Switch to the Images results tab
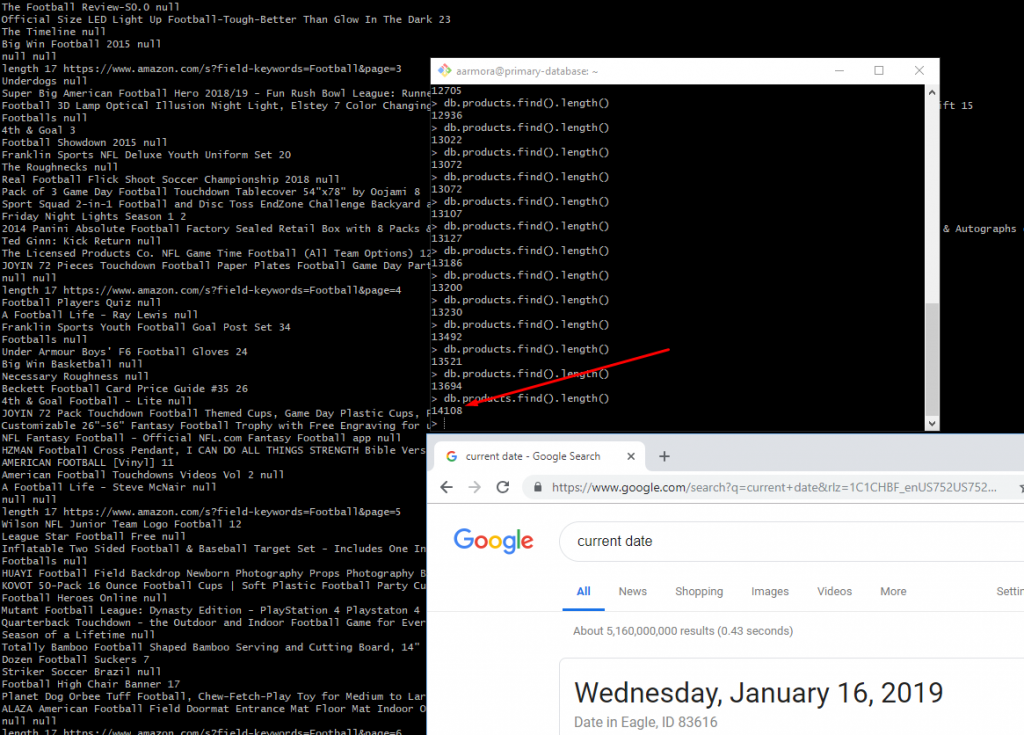 coord(770,591)
